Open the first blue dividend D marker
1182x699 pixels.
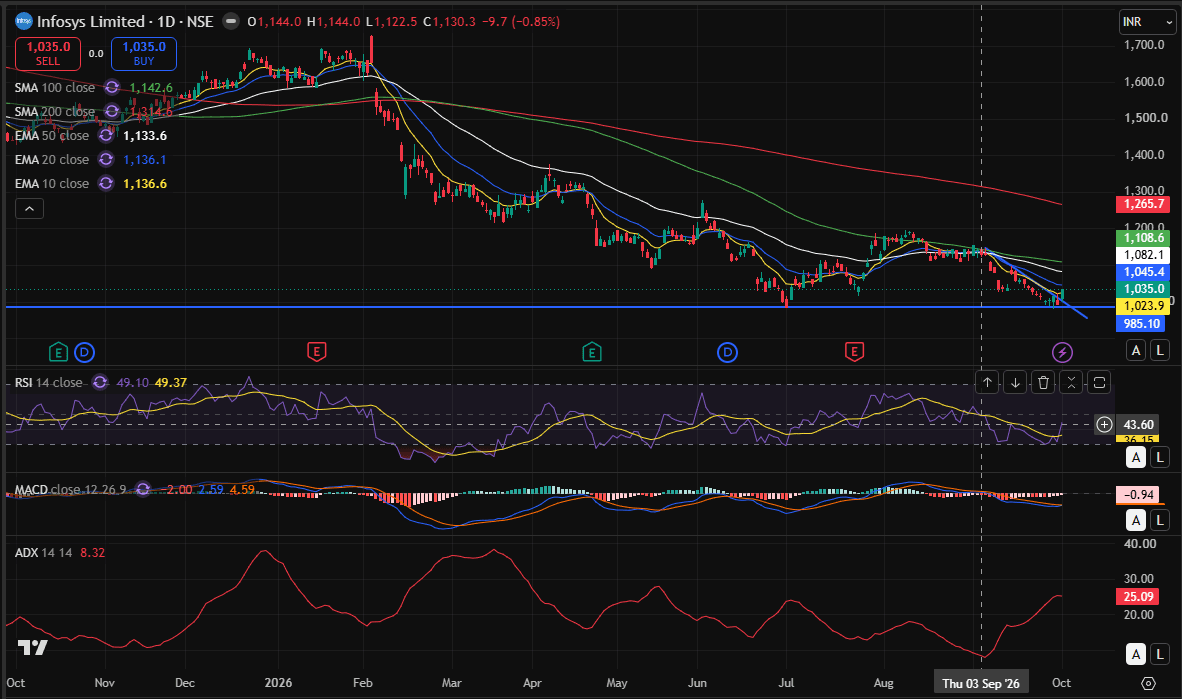click(84, 352)
